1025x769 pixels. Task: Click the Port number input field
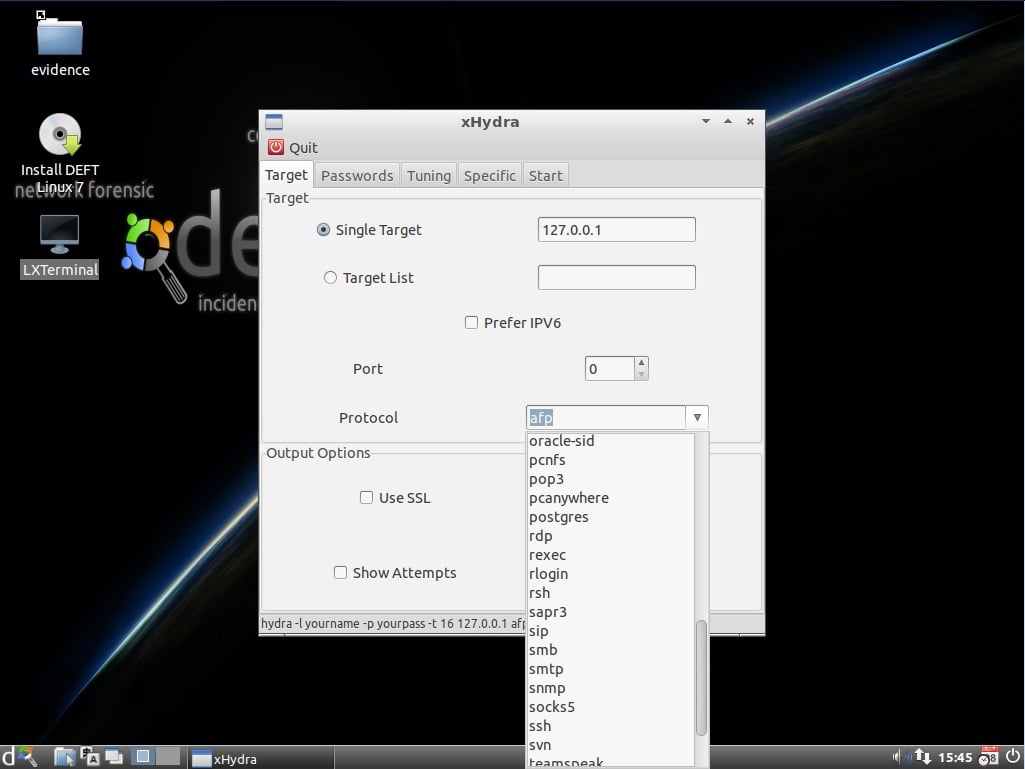click(x=609, y=368)
